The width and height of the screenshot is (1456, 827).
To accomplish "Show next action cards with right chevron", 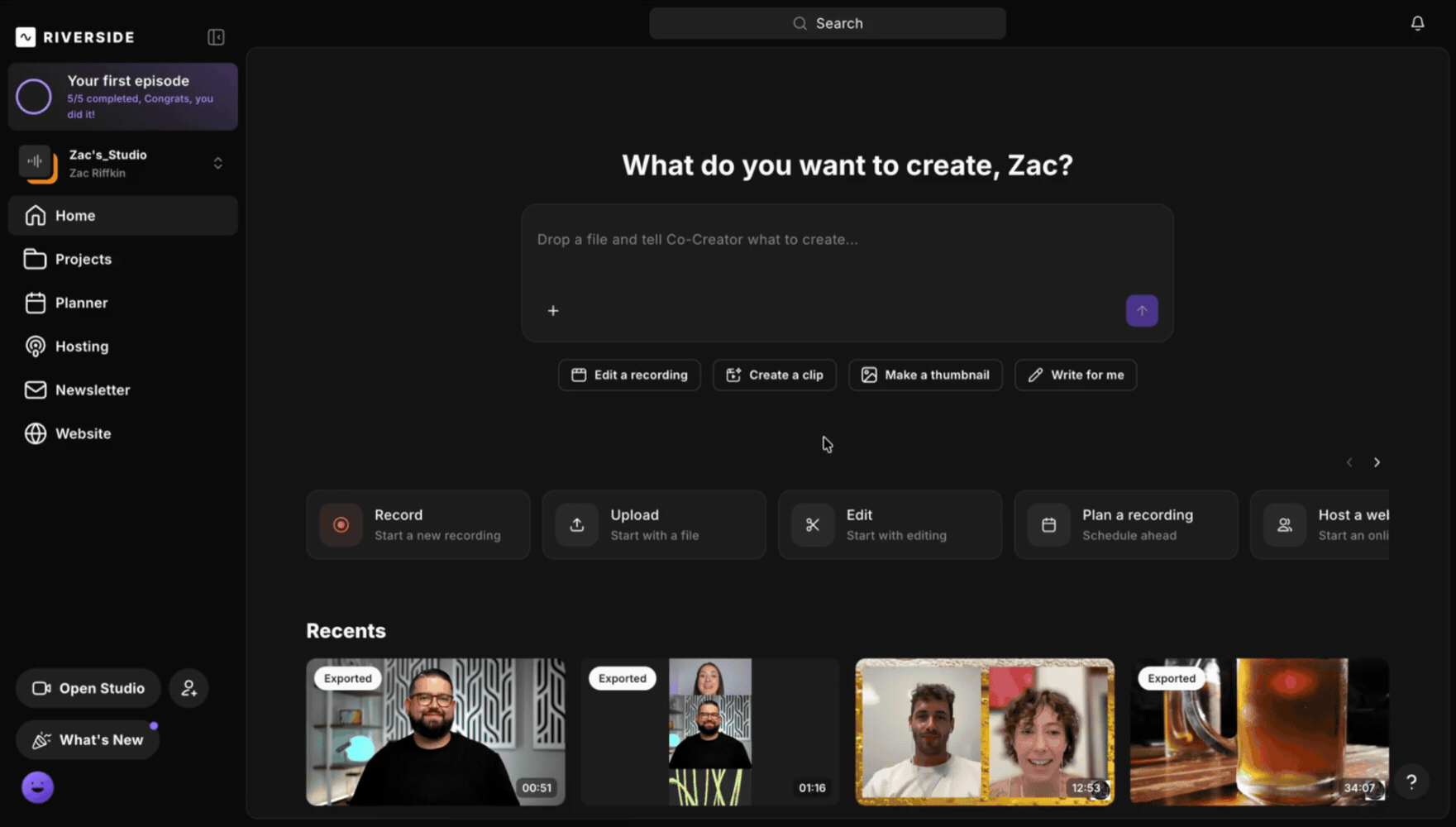I will pos(1377,462).
